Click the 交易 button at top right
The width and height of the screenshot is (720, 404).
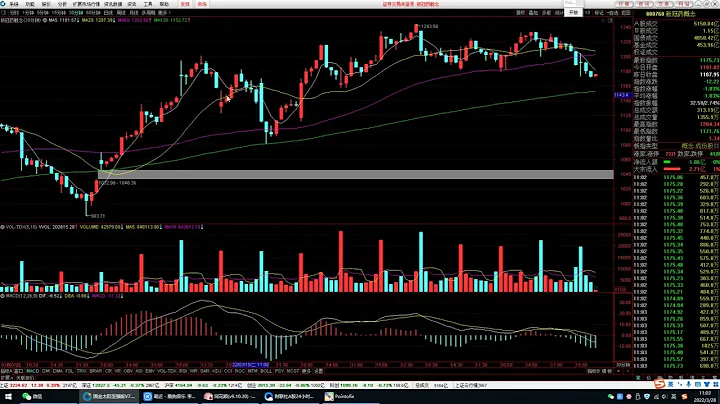pyautogui.click(x=664, y=4)
